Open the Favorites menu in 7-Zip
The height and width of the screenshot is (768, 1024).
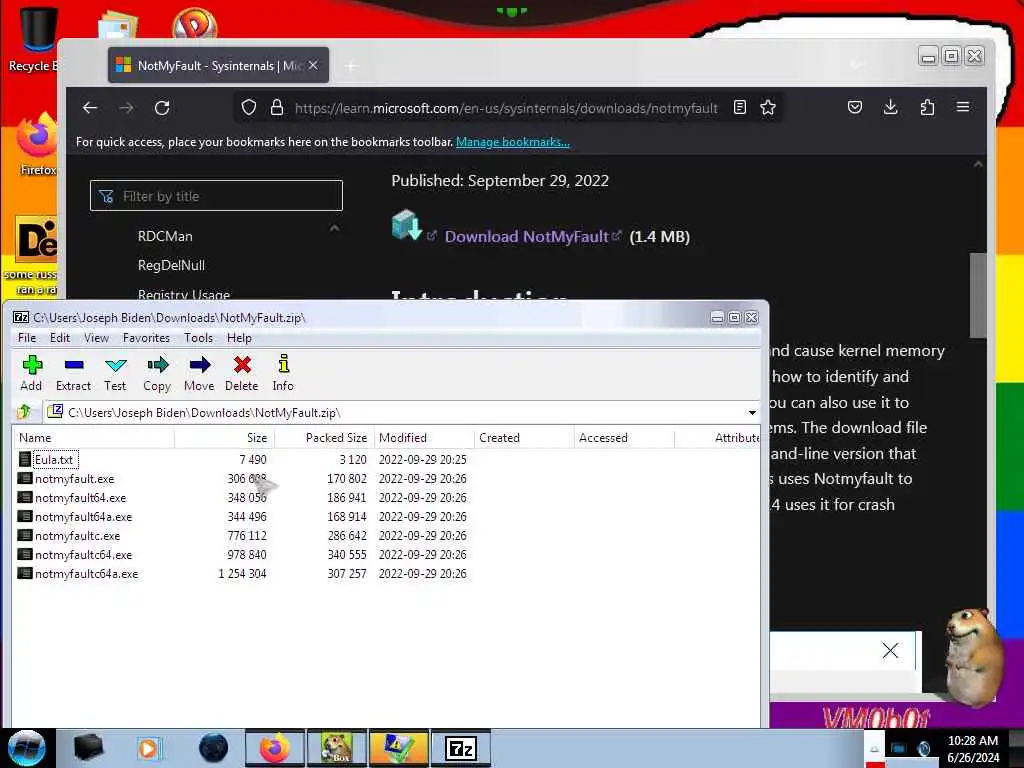[146, 338]
